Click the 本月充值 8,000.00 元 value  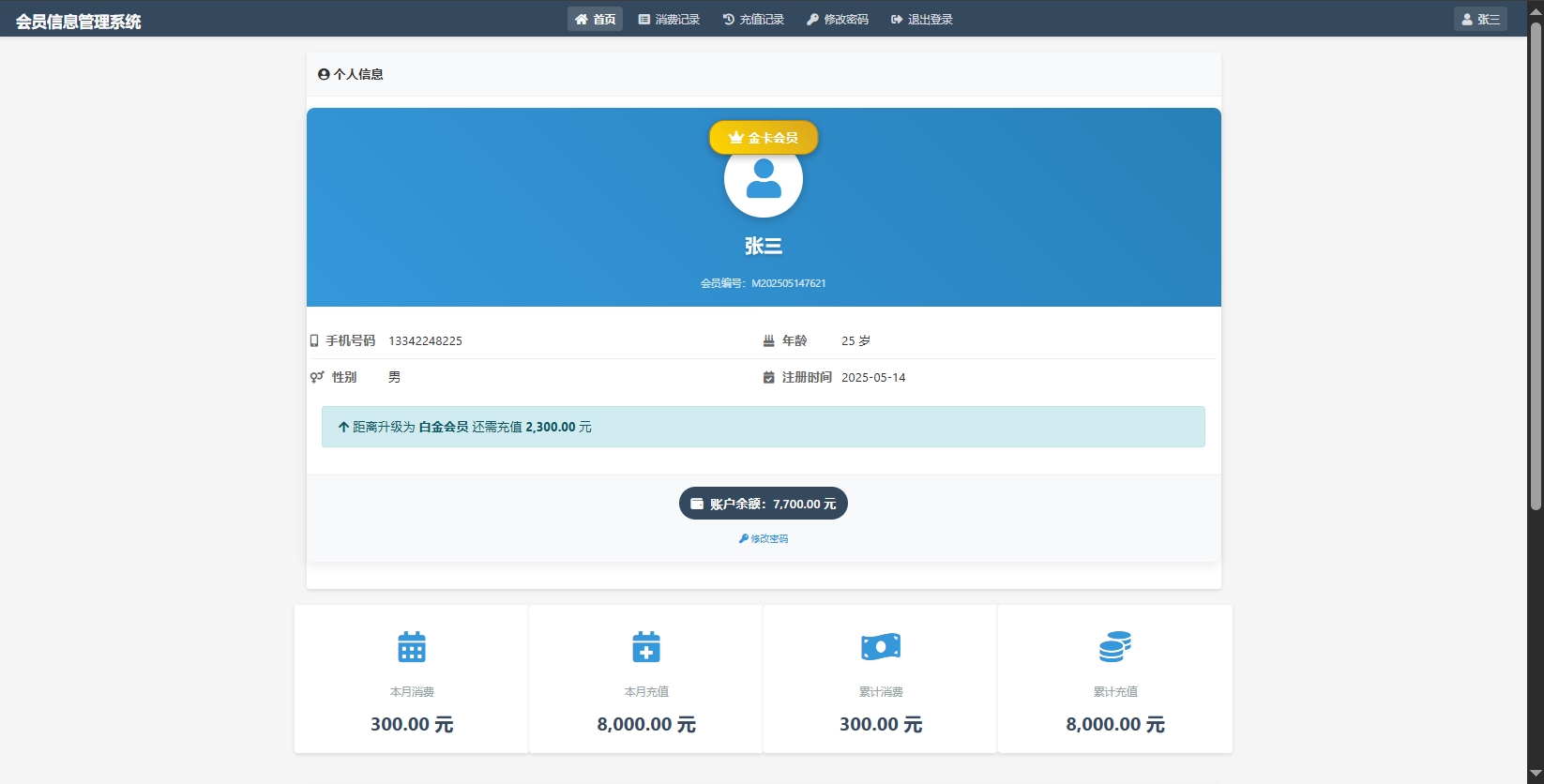(x=646, y=724)
